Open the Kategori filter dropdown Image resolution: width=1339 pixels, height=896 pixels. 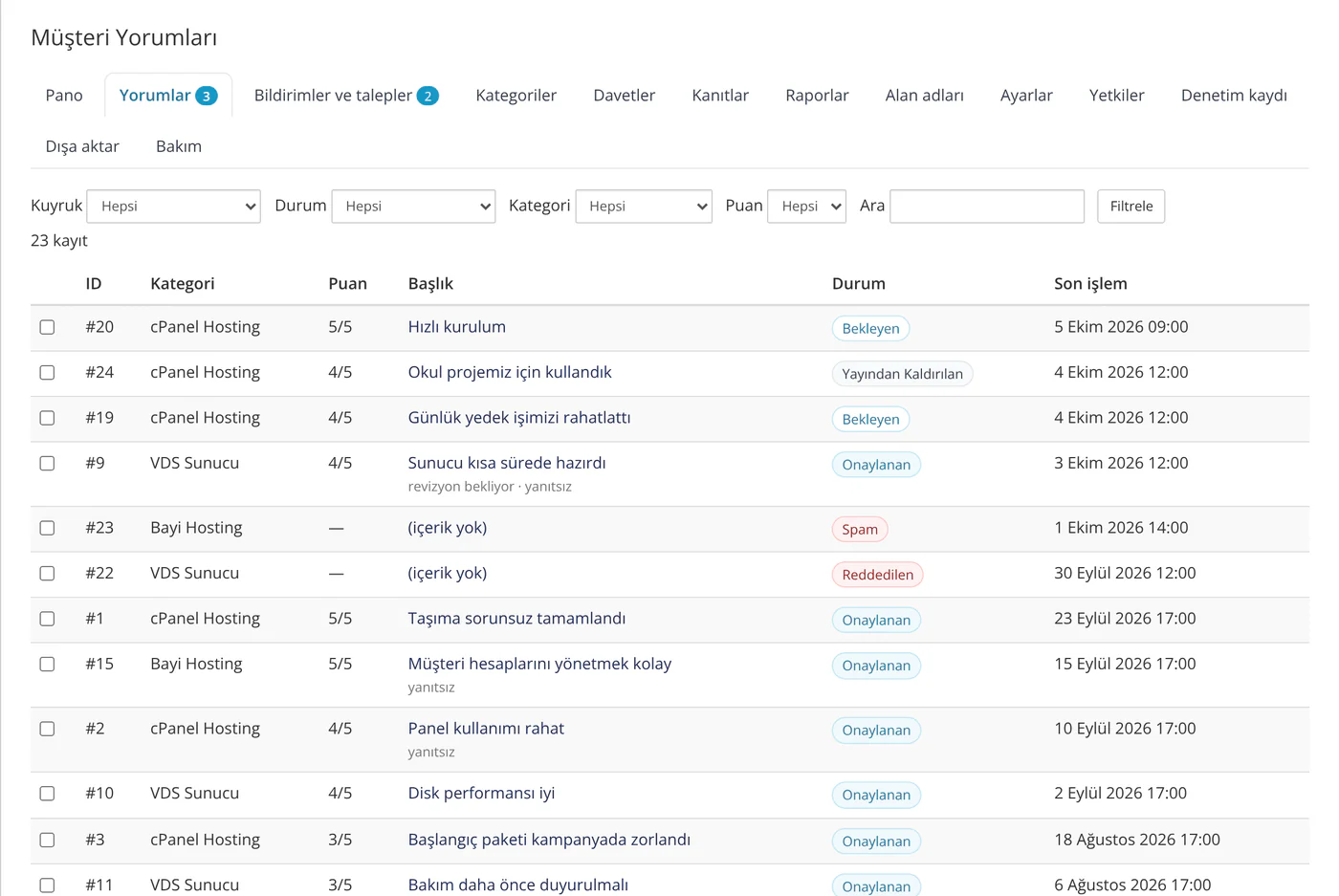[644, 207]
